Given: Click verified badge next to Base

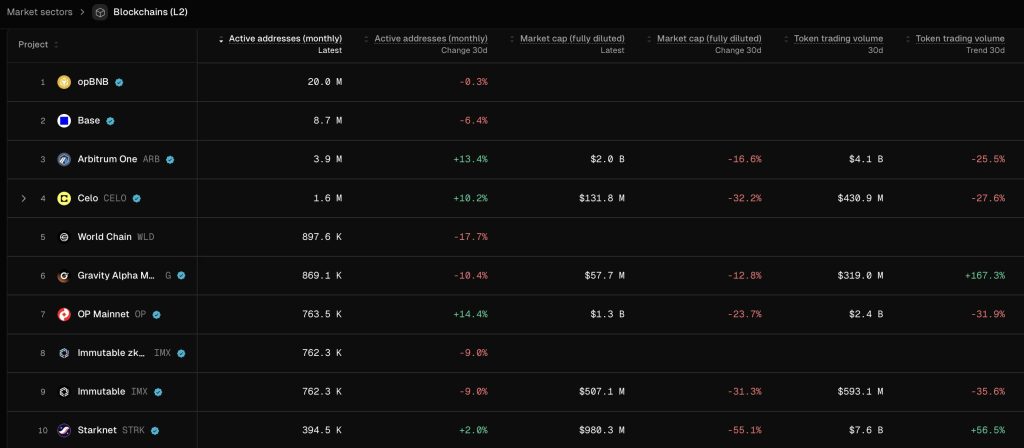Looking at the screenshot, I should coord(110,121).
